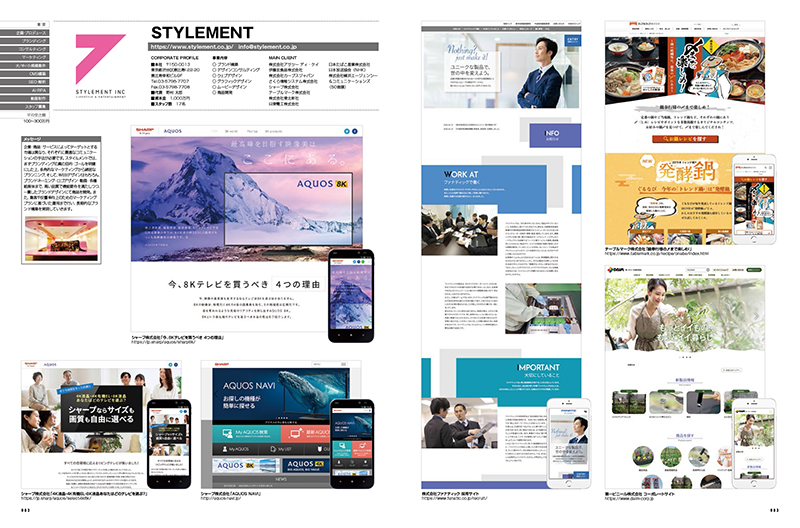Select the AI/RPA sidebar tag
The height and width of the screenshot is (528, 800).
pyautogui.click(x=23, y=90)
